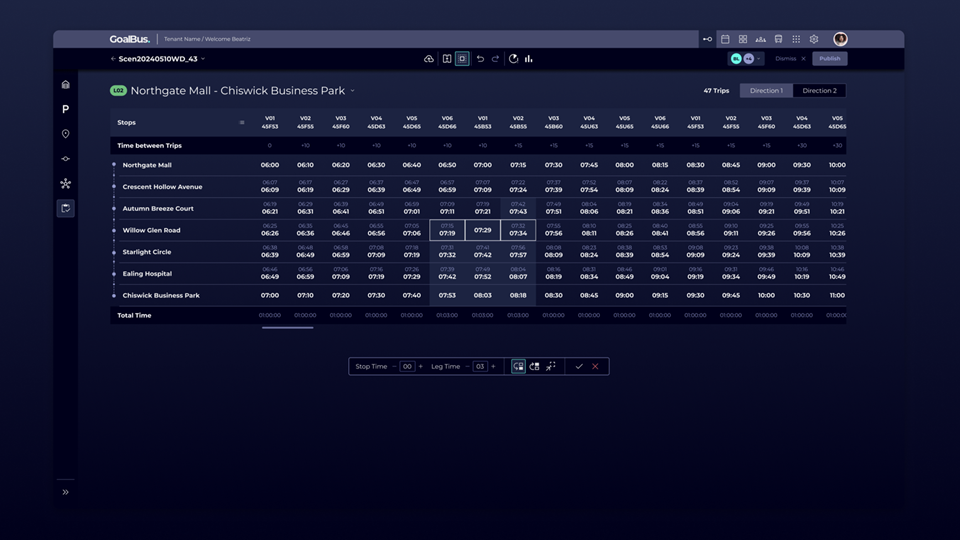Viewport: 960px width, 540px height.
Task: Go back using the arrow beside the scenario name
Action: [x=113, y=59]
